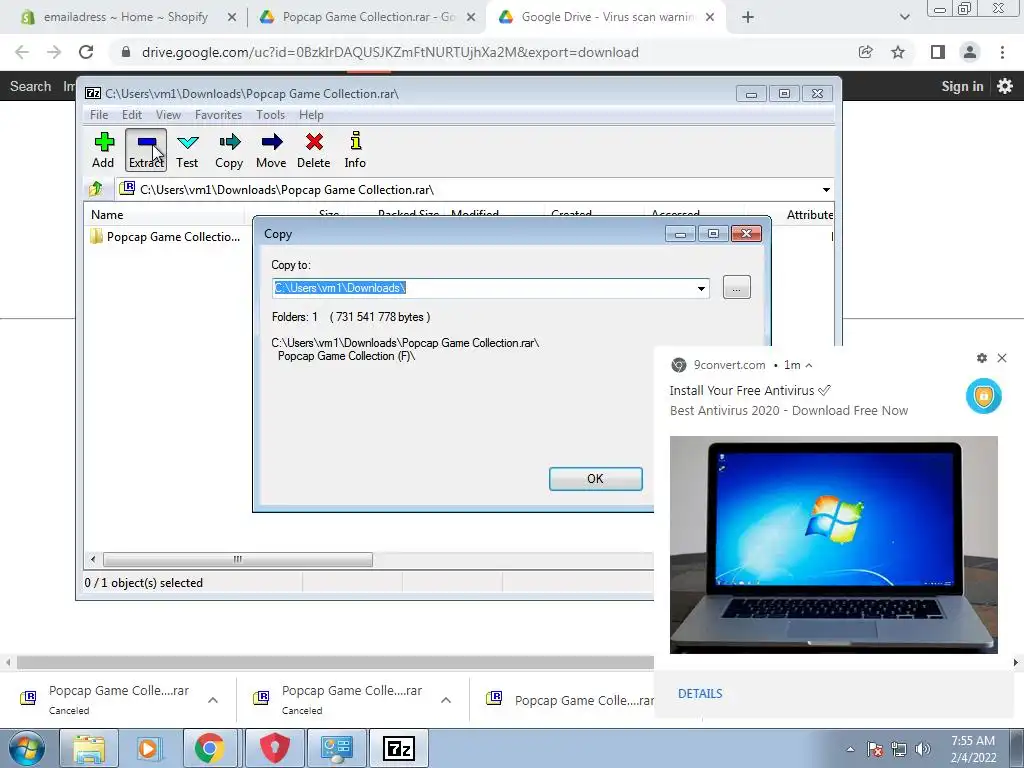Screen dimensions: 1024x768
Task: Open the Tools menu
Action: pos(270,115)
